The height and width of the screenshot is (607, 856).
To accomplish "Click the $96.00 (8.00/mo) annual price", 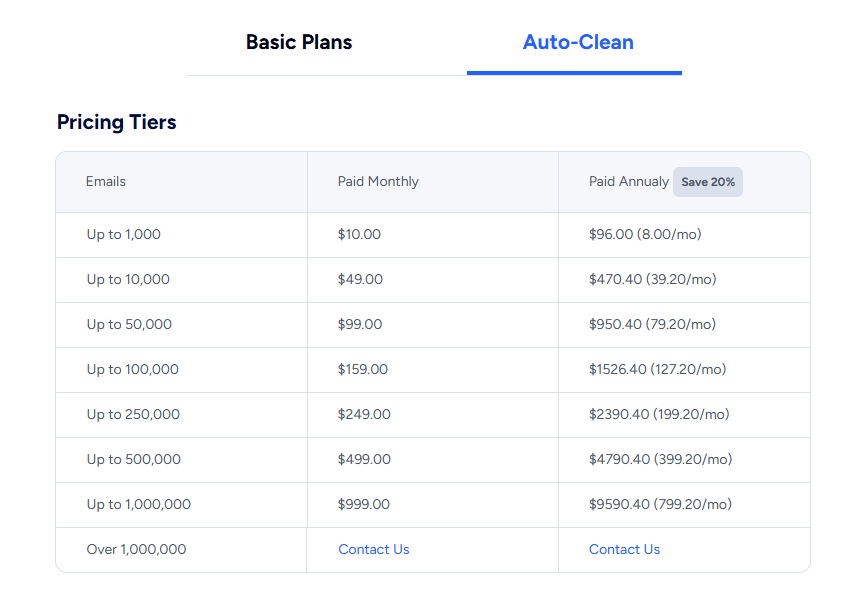I will (645, 234).
